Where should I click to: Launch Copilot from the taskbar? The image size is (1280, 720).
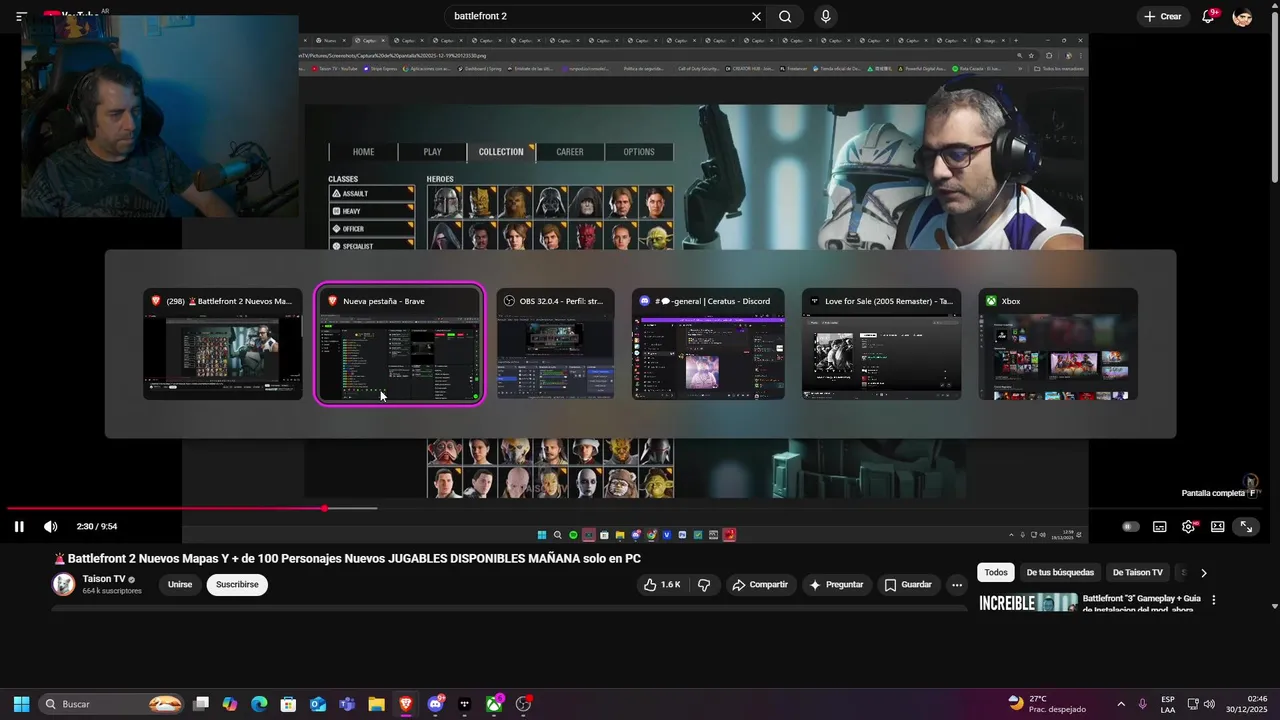230,704
